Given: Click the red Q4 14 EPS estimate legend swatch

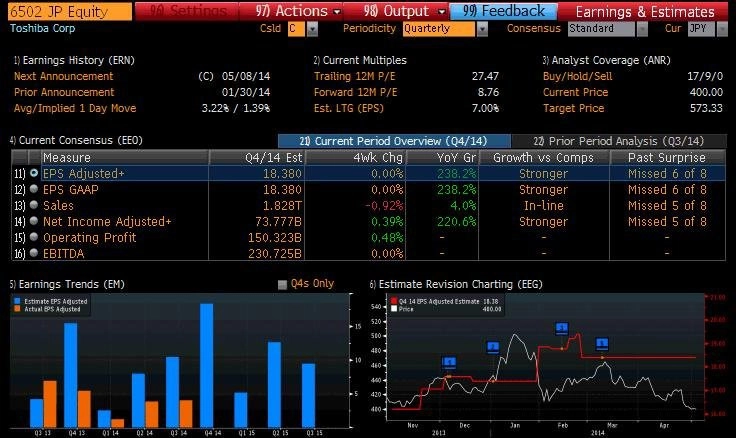Looking at the screenshot, I should 394,301.
